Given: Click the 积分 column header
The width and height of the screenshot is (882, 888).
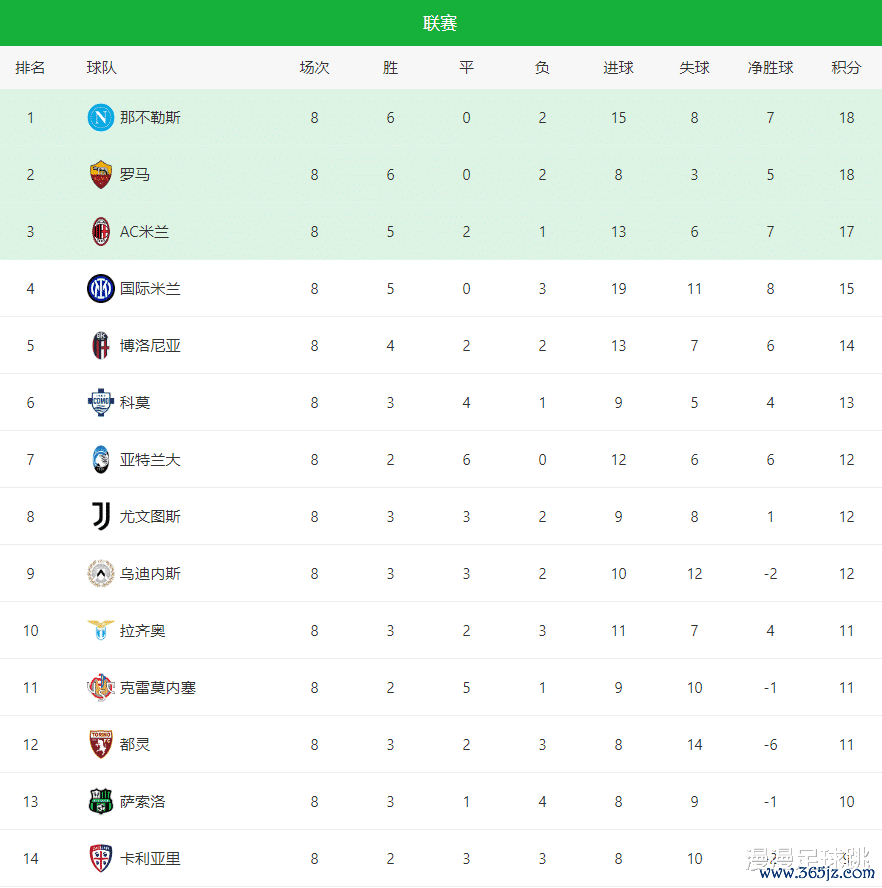Looking at the screenshot, I should tap(846, 68).
